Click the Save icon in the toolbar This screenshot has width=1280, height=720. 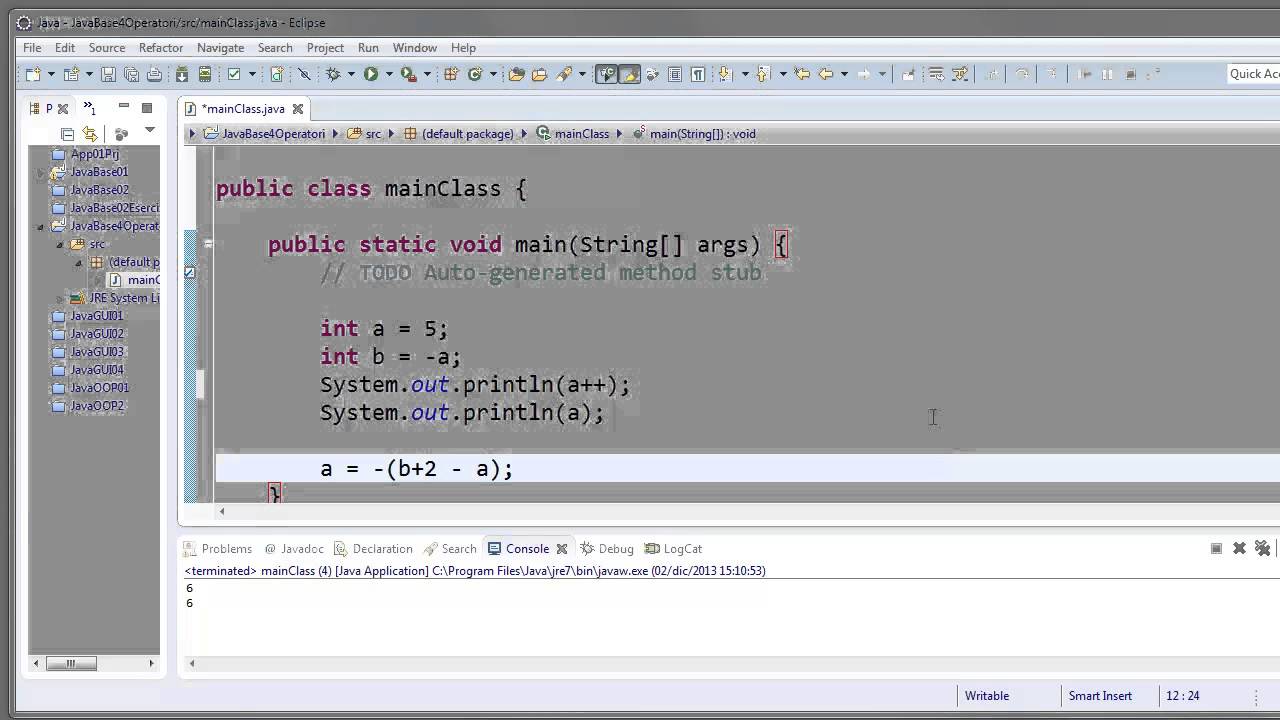[x=107, y=74]
